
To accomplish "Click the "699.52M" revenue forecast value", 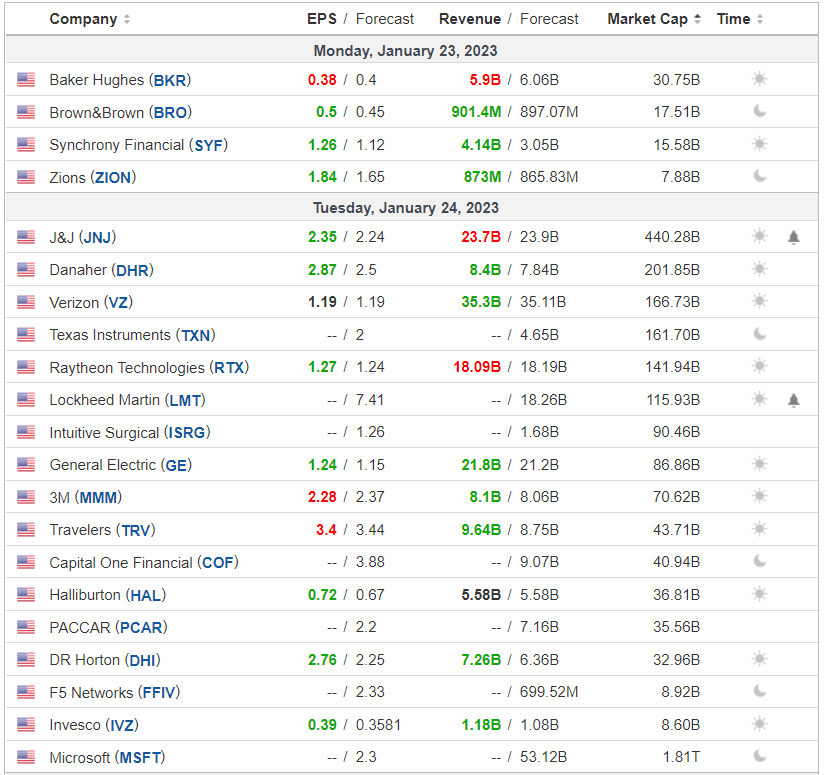I will click(549, 692).
